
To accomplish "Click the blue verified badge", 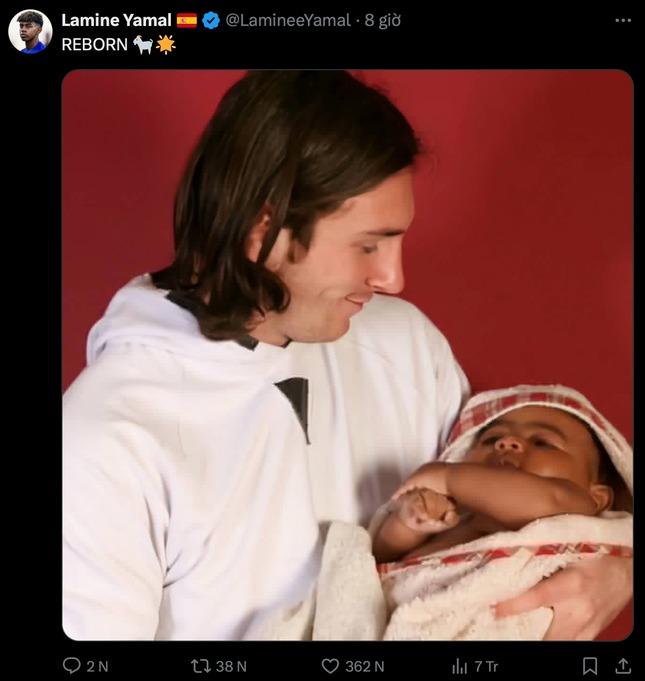I will [211, 20].
